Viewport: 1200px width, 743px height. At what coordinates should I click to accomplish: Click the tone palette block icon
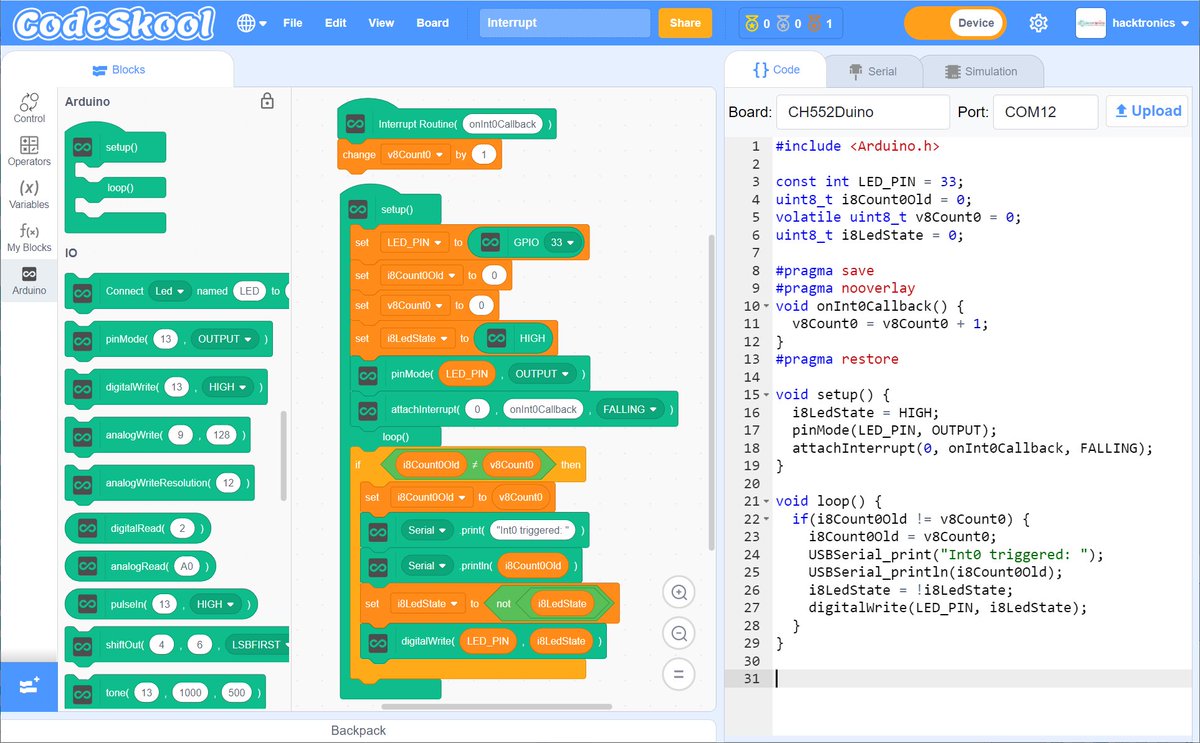coord(83,693)
